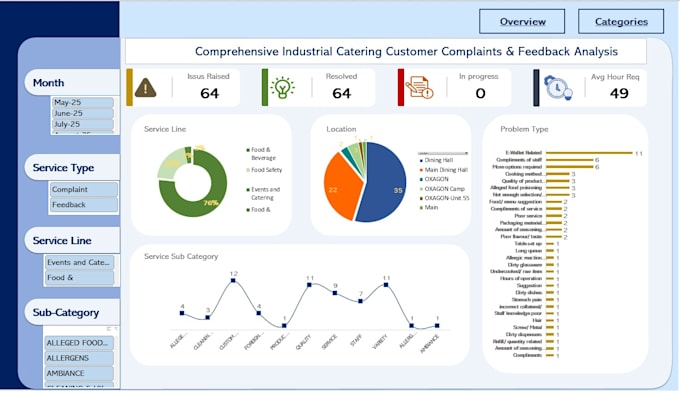Select STAFF data point marked 7
This screenshot has height=395, width=680.
[x=360, y=301]
